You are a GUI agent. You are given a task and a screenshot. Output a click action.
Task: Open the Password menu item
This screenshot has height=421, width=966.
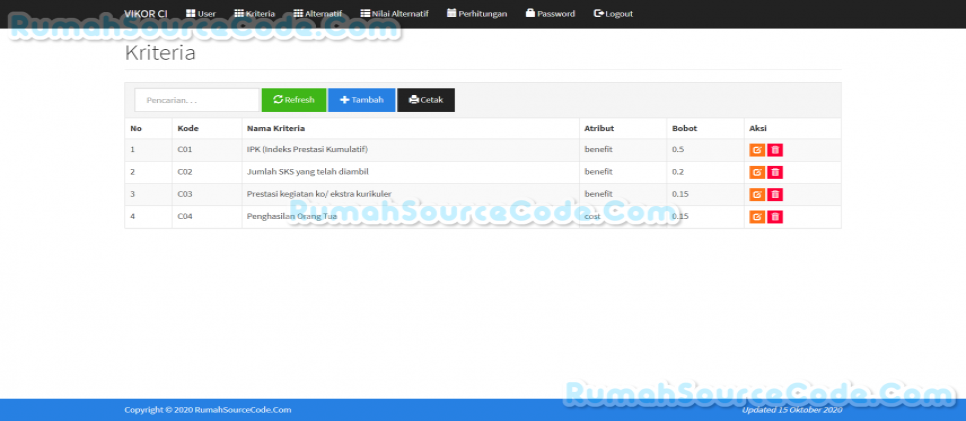pos(550,14)
